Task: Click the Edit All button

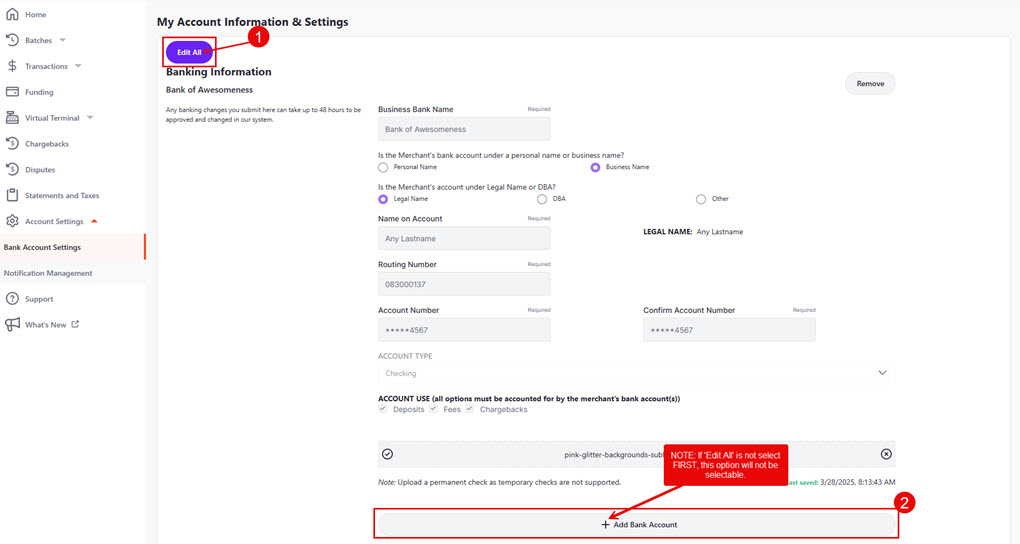Action: [x=189, y=52]
